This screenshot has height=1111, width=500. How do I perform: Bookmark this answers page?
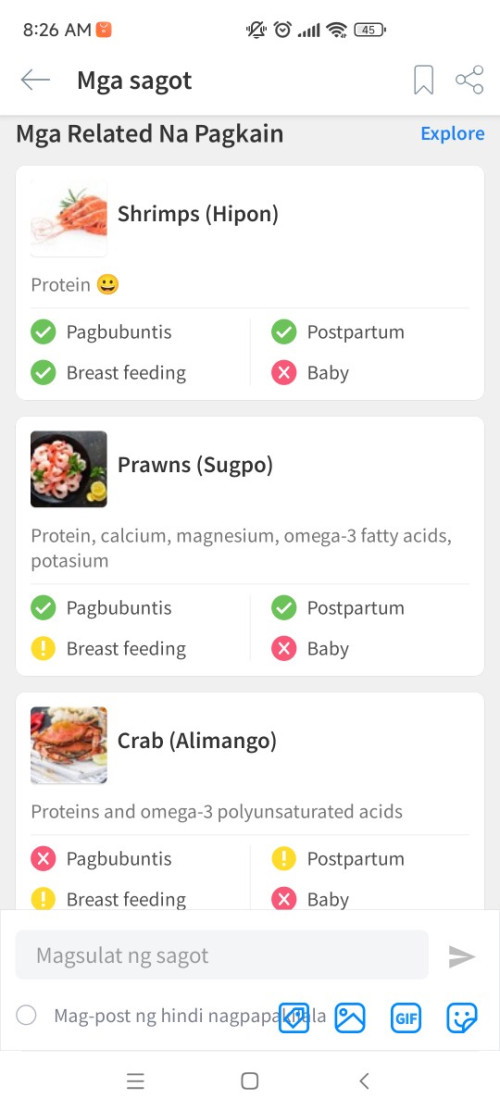[424, 80]
